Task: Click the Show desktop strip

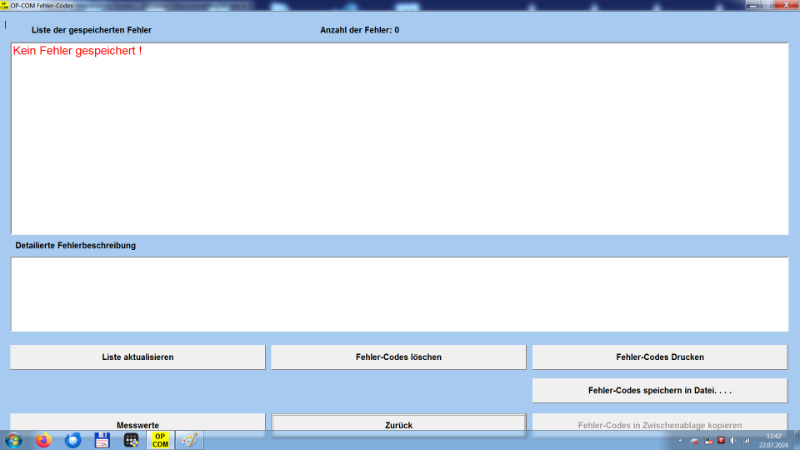Action: click(796, 440)
